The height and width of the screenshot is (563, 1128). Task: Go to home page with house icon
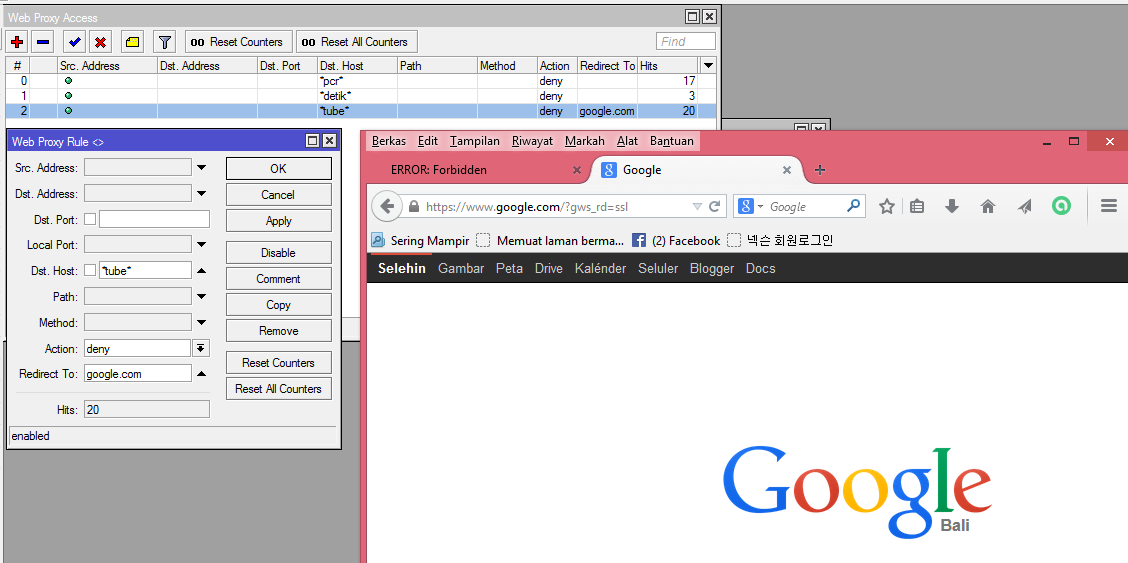pyautogui.click(x=988, y=207)
